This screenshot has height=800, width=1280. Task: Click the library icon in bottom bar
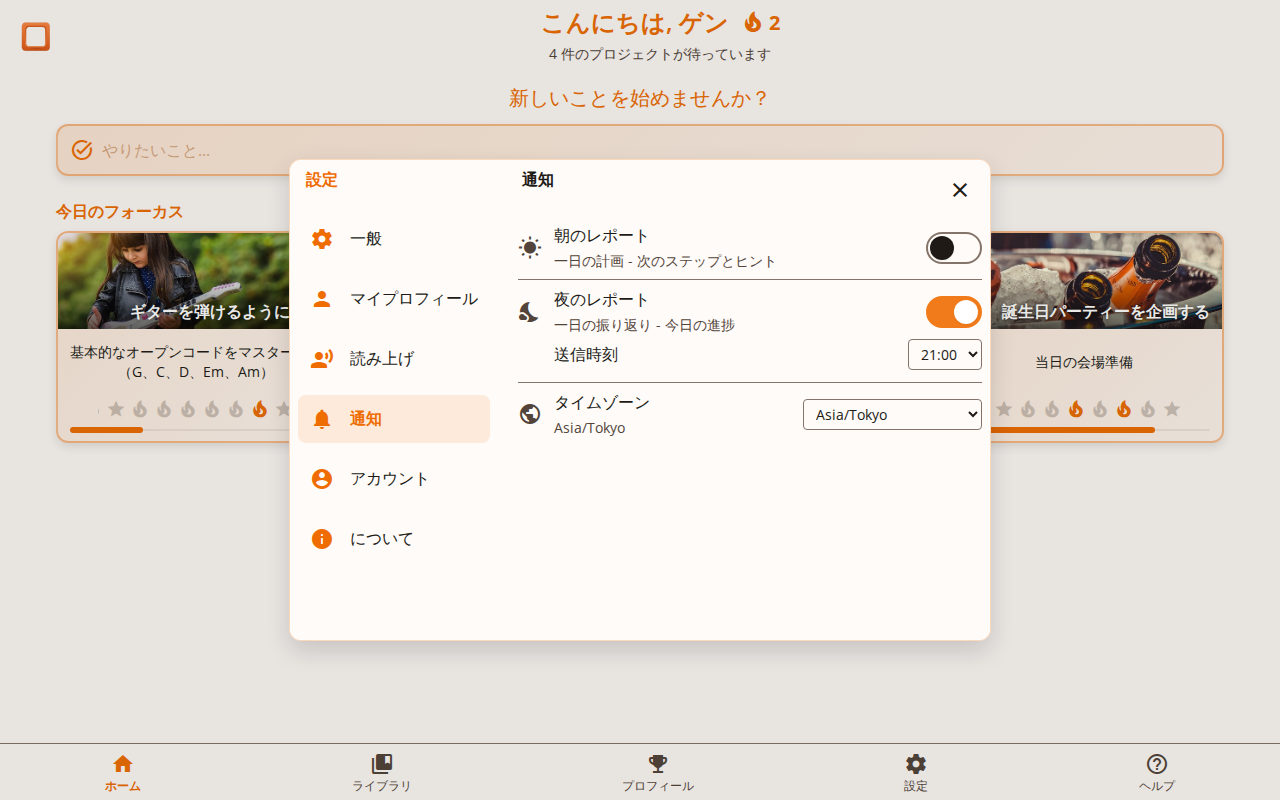pyautogui.click(x=382, y=764)
